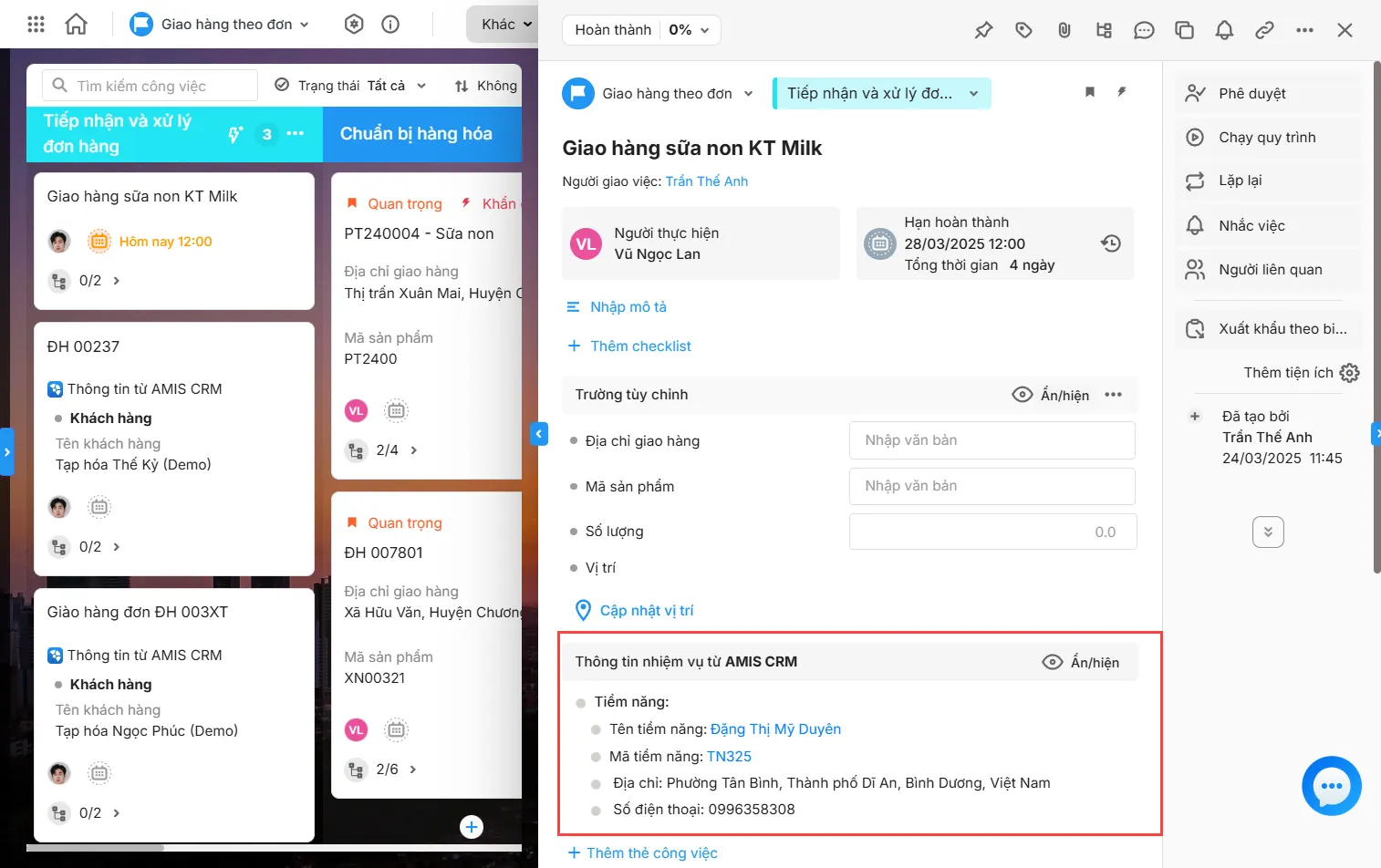Viewport: 1381px width, 868px height.
Task: Click the deadline history clock icon
Action: [1110, 243]
